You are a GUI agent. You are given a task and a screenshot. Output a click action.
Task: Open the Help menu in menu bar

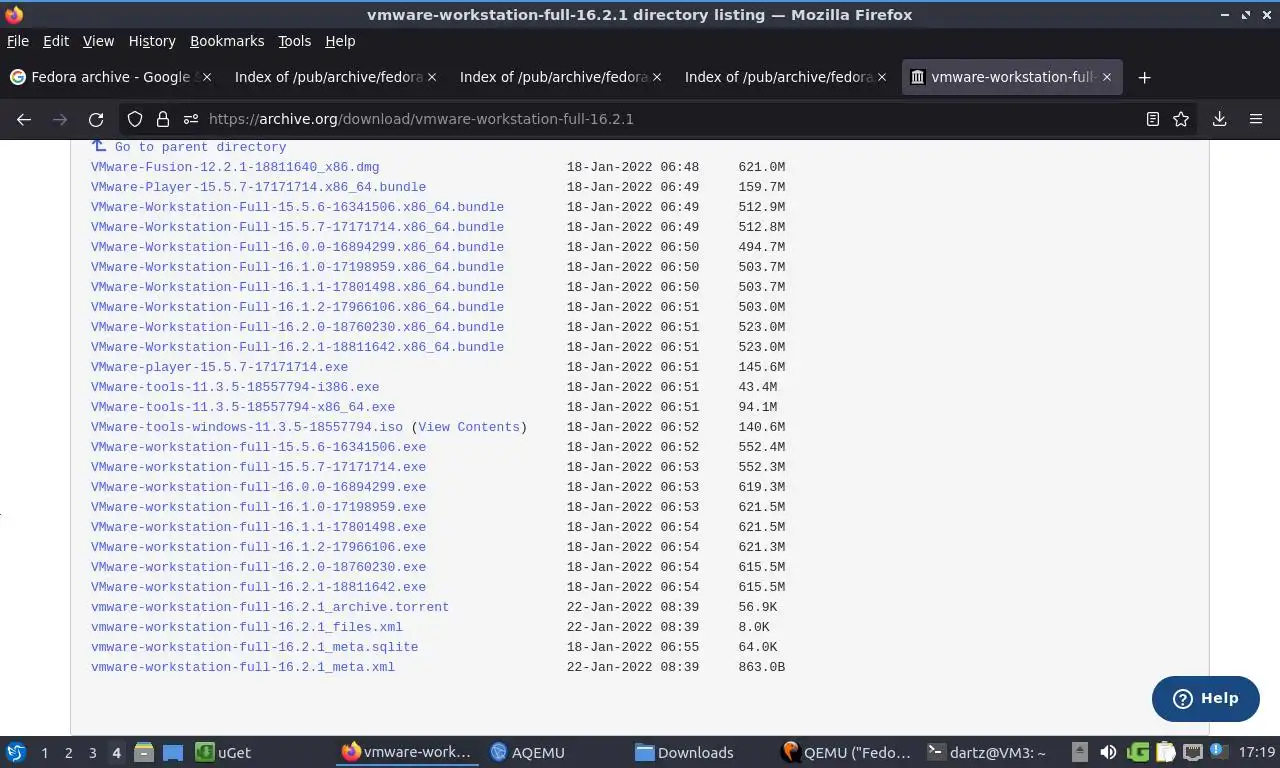340,41
